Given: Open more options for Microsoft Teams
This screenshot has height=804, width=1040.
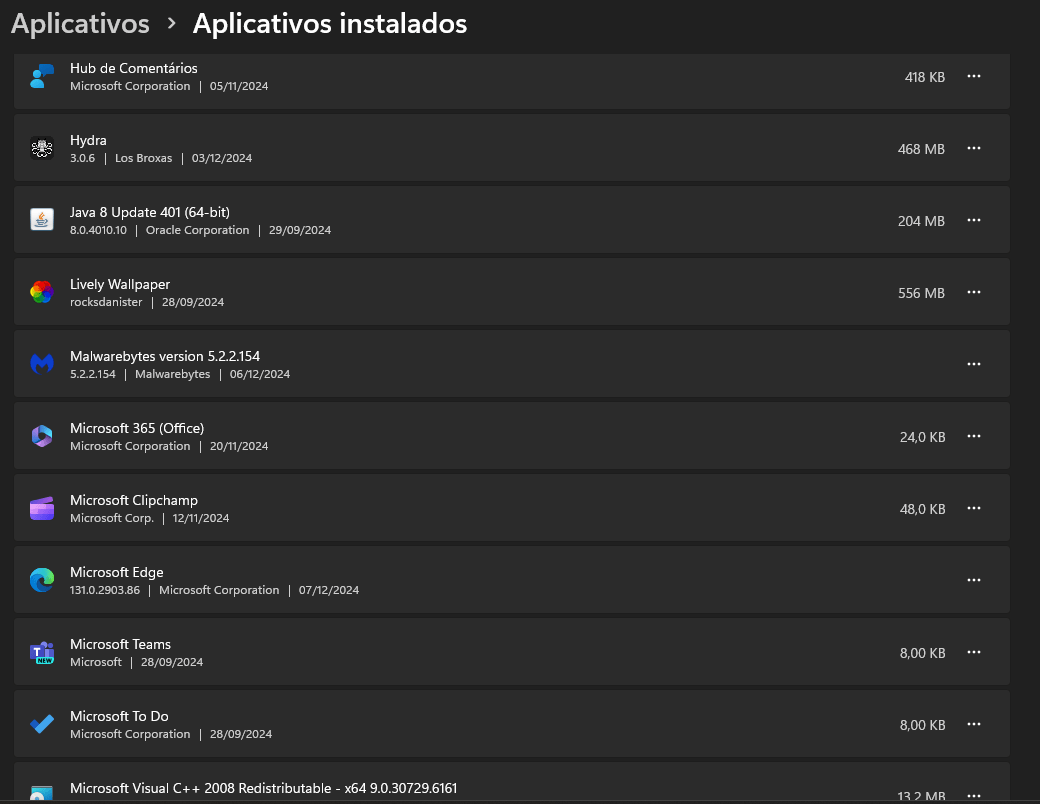Looking at the screenshot, I should click(x=974, y=652).
